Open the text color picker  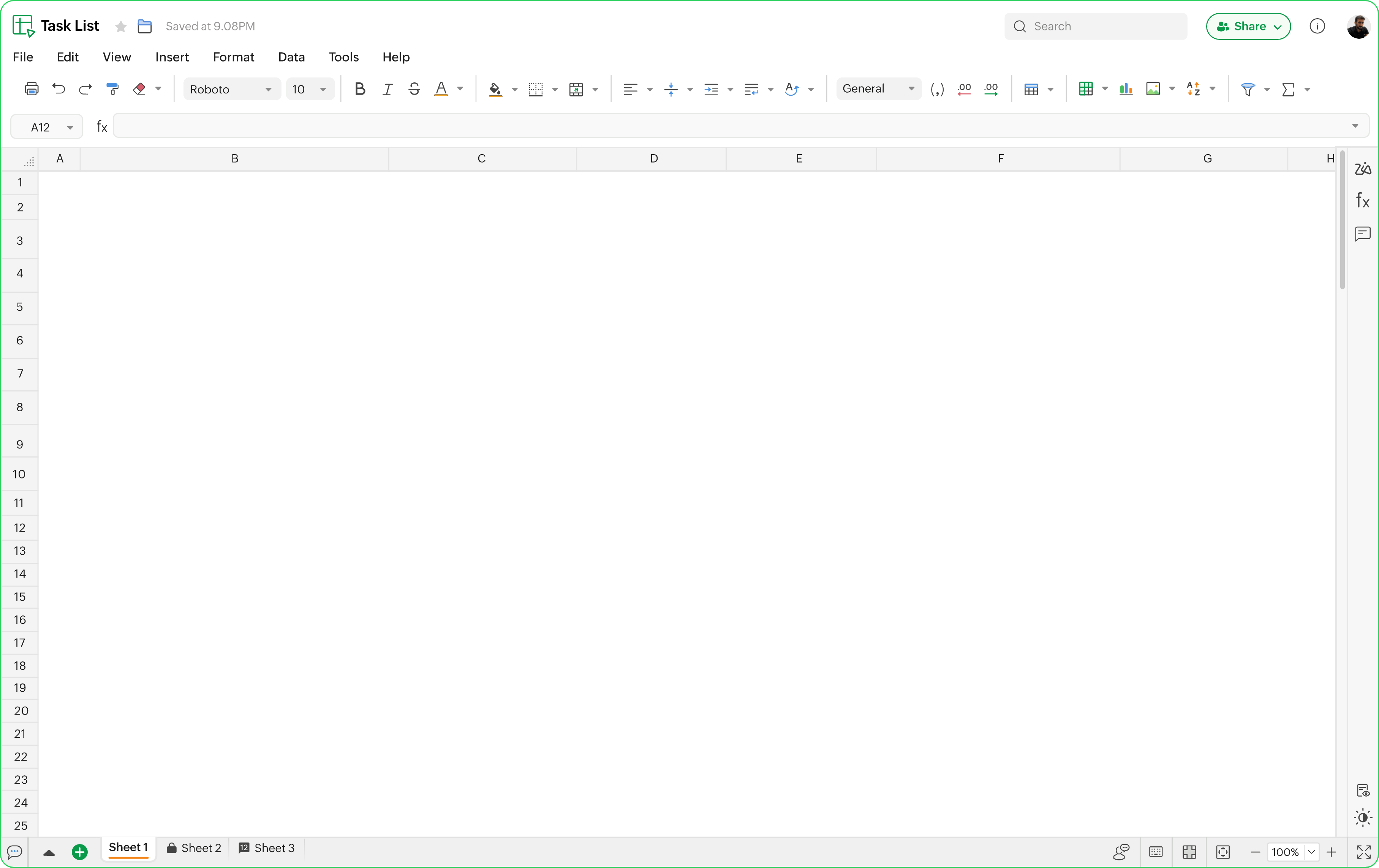441,89
